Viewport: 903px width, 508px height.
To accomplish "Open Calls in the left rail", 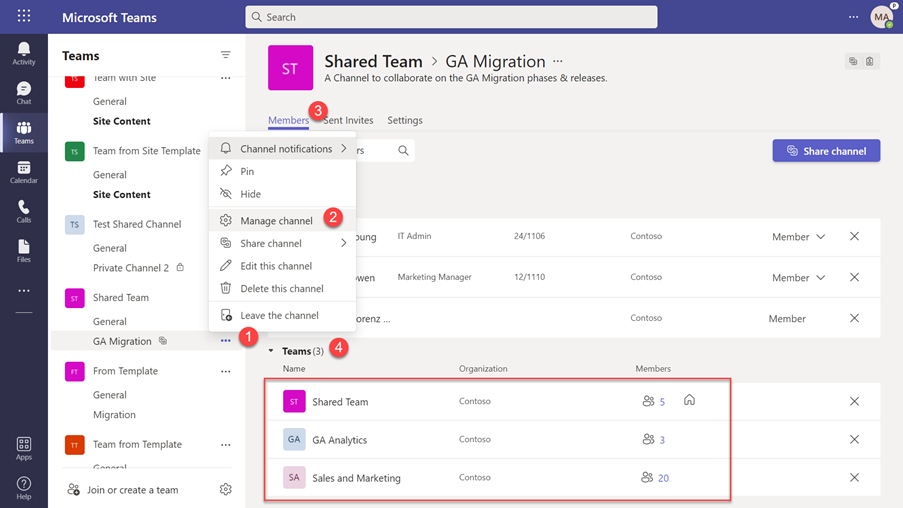I will [24, 212].
